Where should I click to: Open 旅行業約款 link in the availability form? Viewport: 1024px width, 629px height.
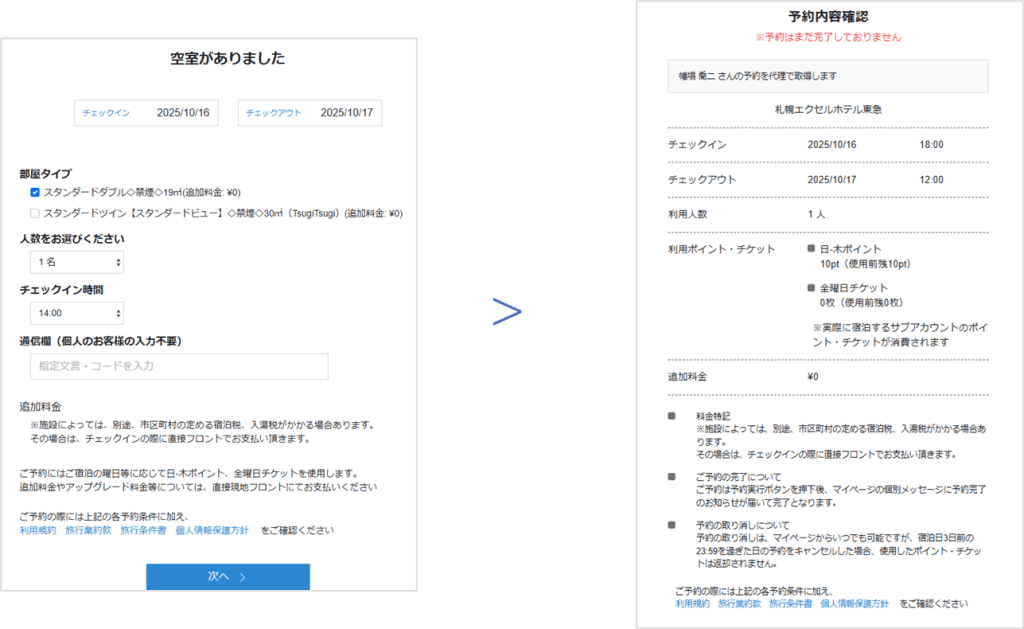[x=88, y=530]
